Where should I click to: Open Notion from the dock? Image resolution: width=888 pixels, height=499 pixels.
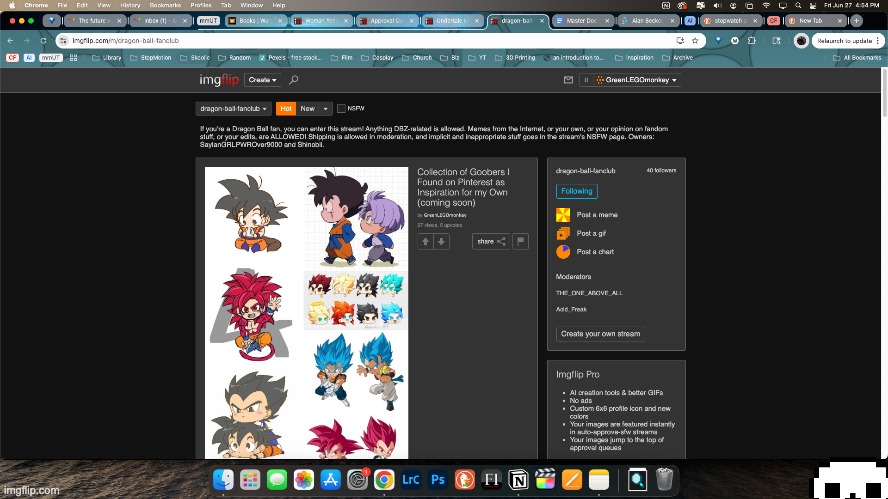click(518, 480)
